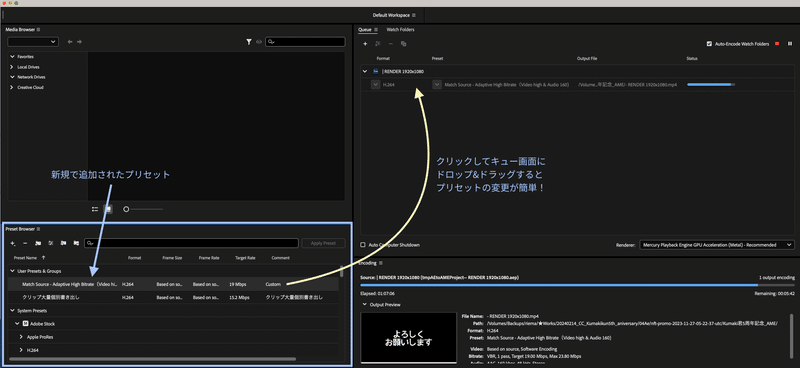800x368 pixels.
Task: Expand the H.264 preset folder
Action: [21, 350]
